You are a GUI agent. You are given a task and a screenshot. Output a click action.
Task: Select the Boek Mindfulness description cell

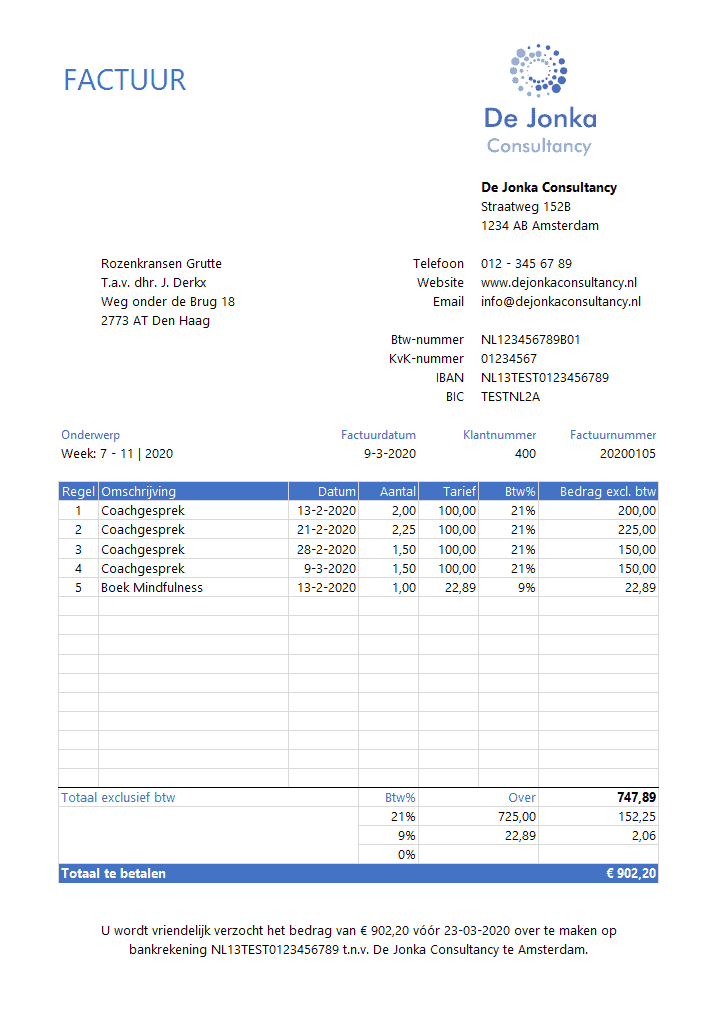coord(152,588)
